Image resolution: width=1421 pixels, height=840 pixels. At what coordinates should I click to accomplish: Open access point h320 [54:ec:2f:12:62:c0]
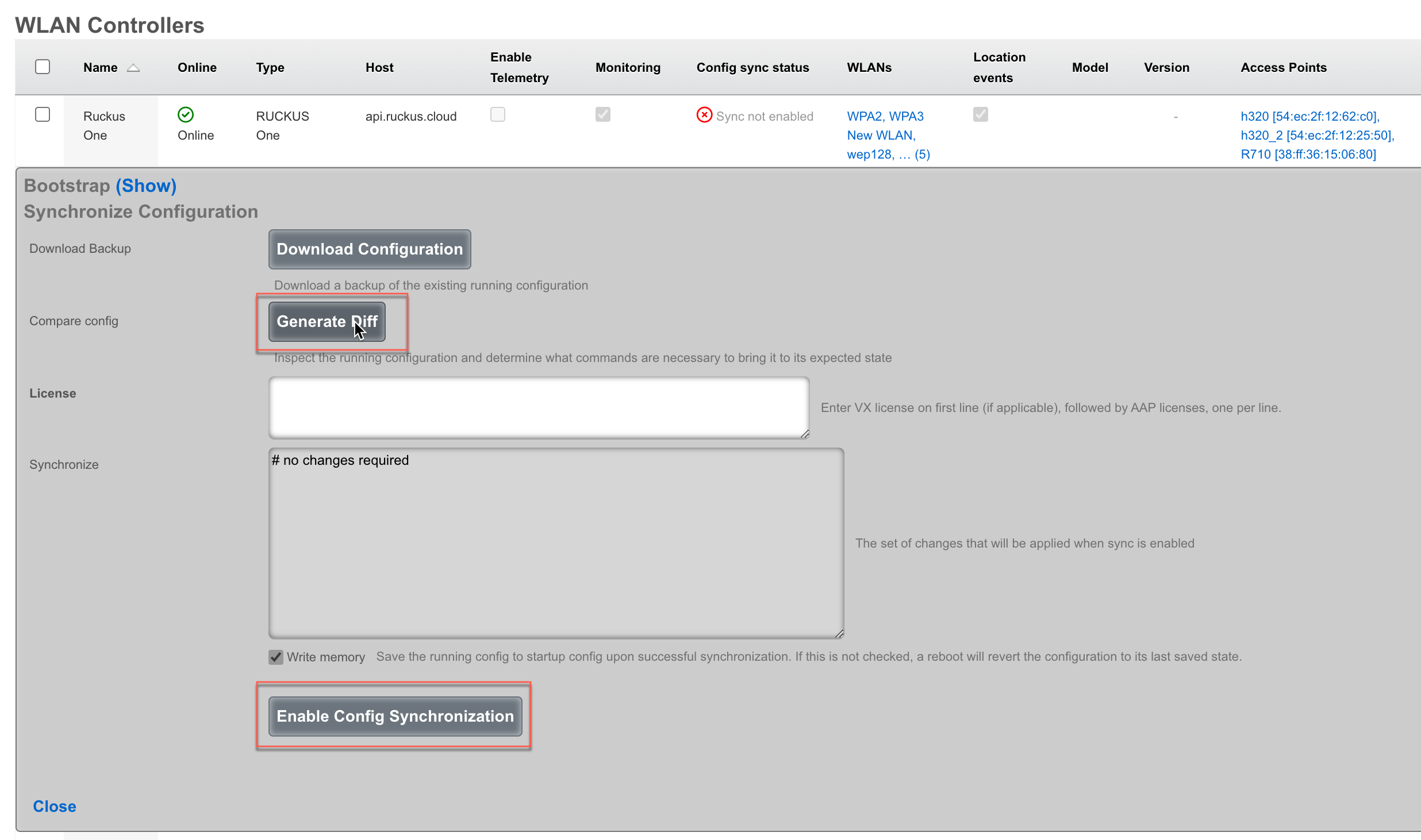[x=1310, y=116]
